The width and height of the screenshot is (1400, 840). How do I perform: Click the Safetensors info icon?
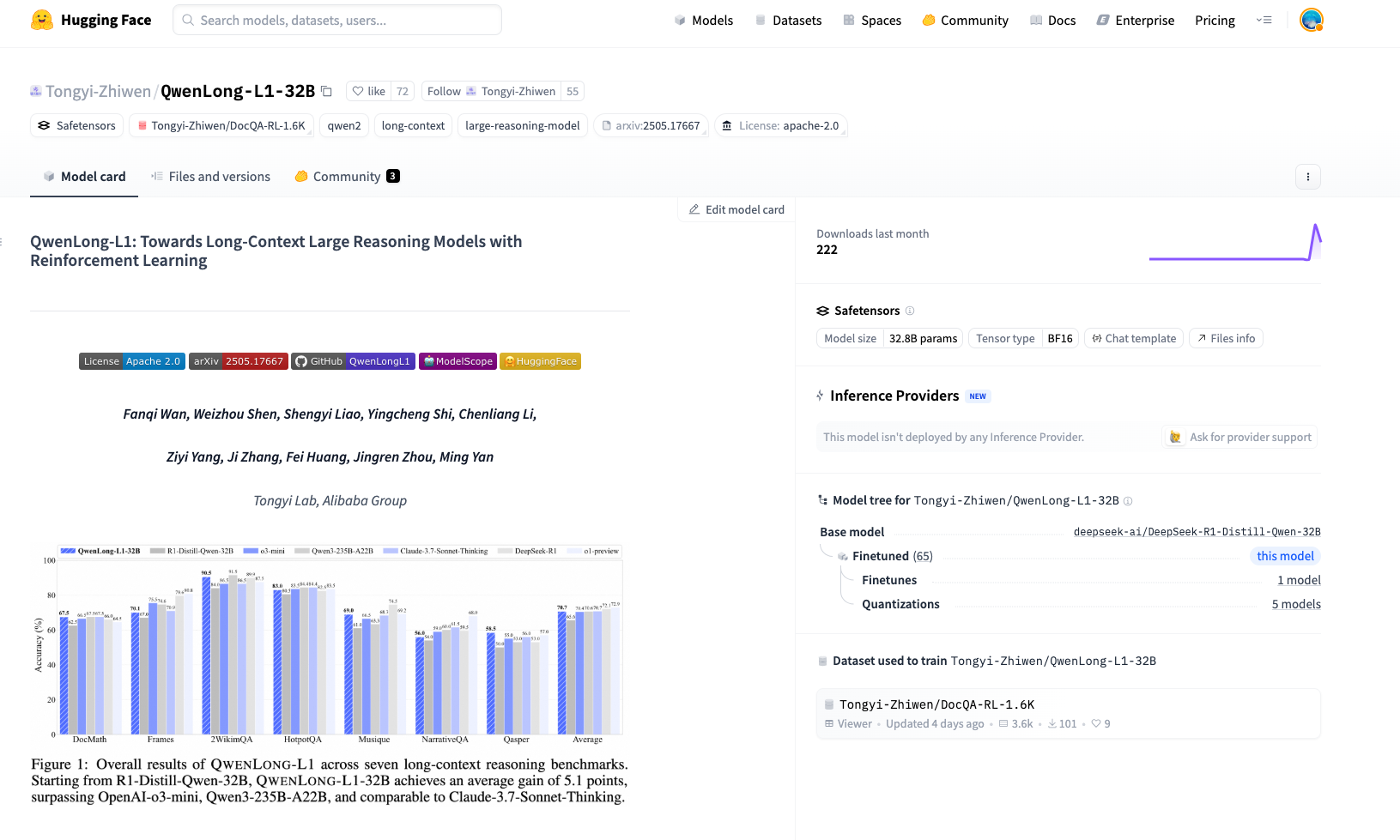(x=910, y=311)
